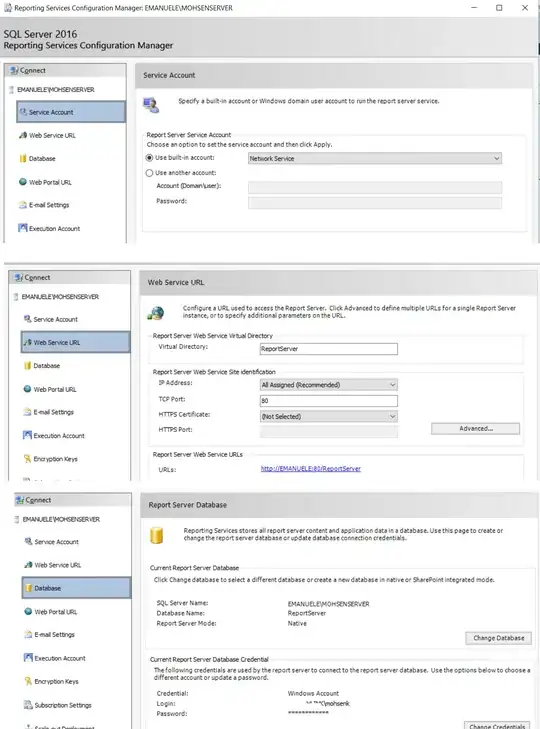
Task: Click Database Name value ReportServer
Action: click(x=307, y=613)
